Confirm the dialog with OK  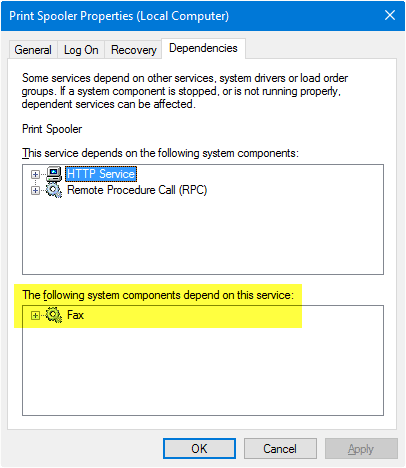[199, 449]
